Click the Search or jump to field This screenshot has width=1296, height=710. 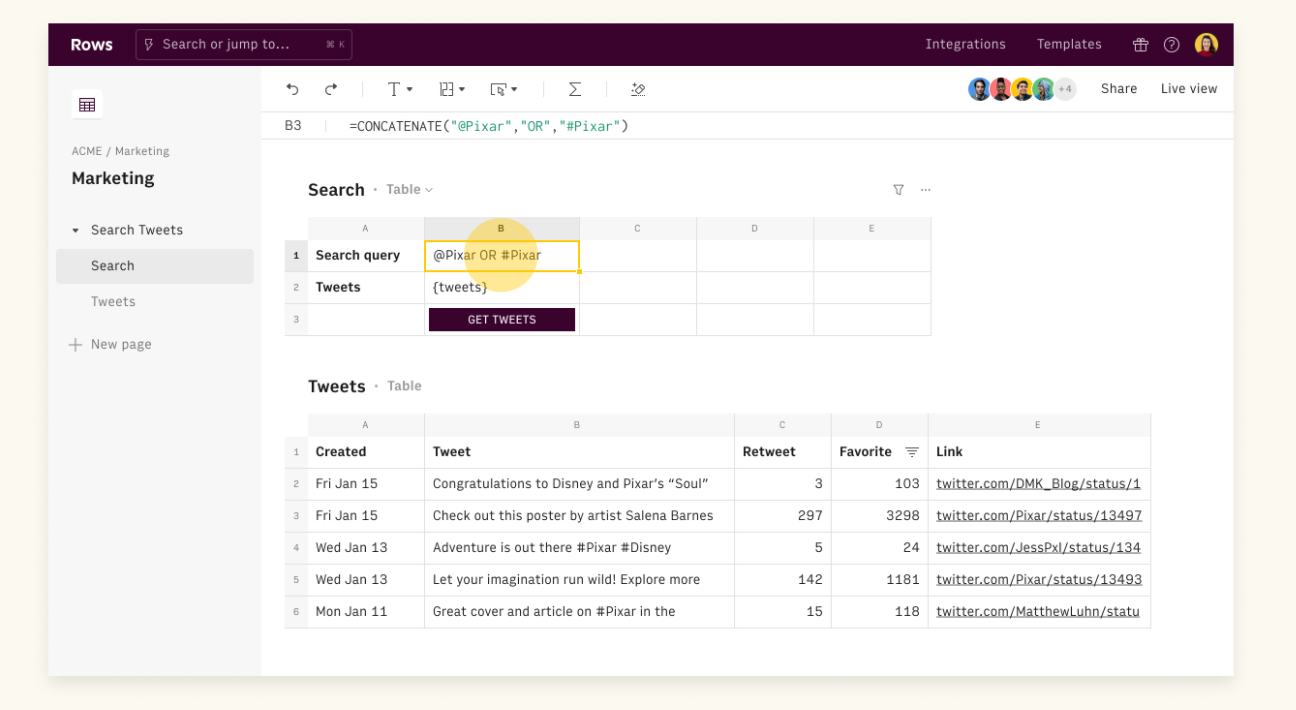coord(244,45)
